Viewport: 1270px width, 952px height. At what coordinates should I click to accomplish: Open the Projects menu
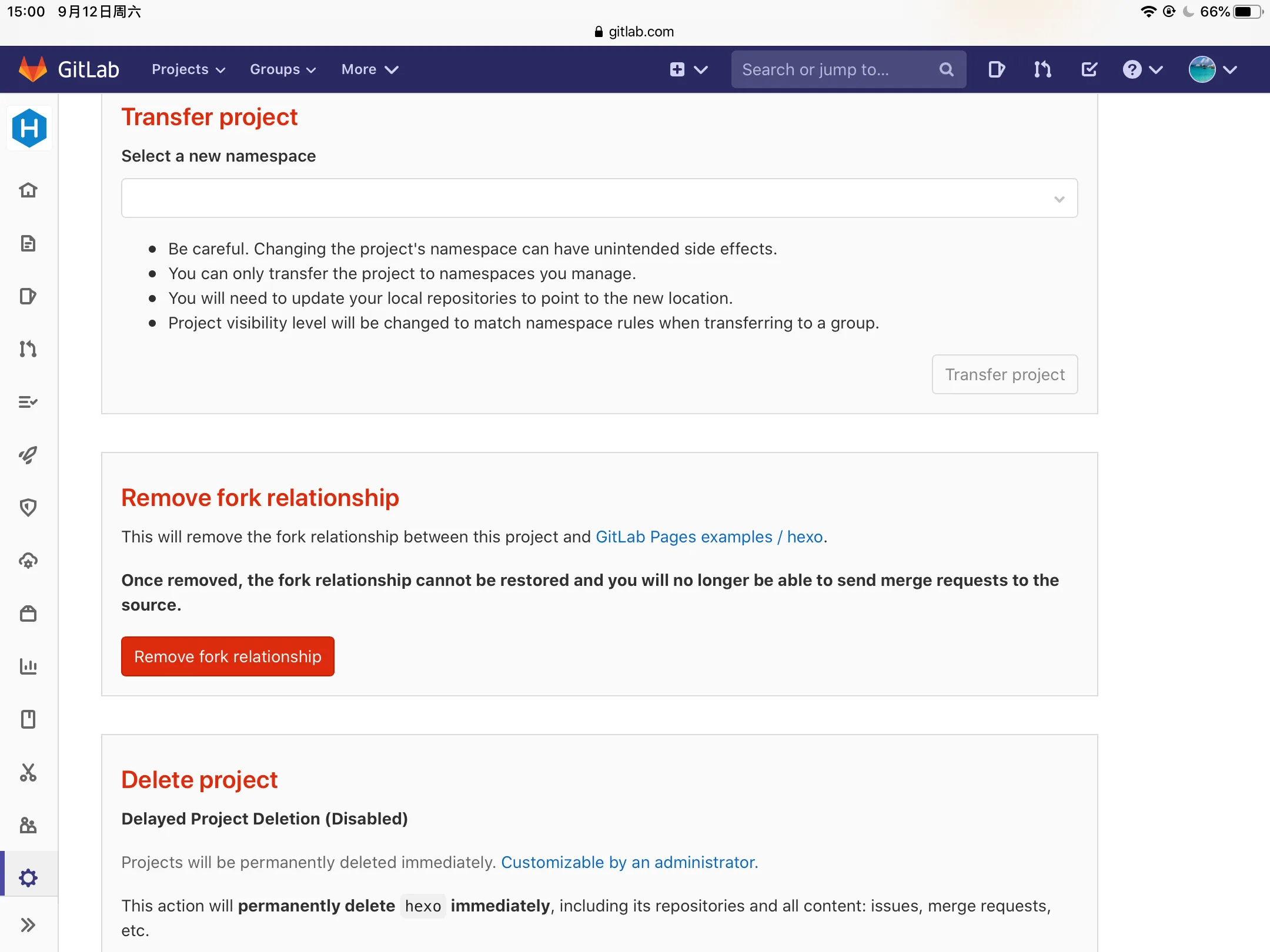click(188, 69)
